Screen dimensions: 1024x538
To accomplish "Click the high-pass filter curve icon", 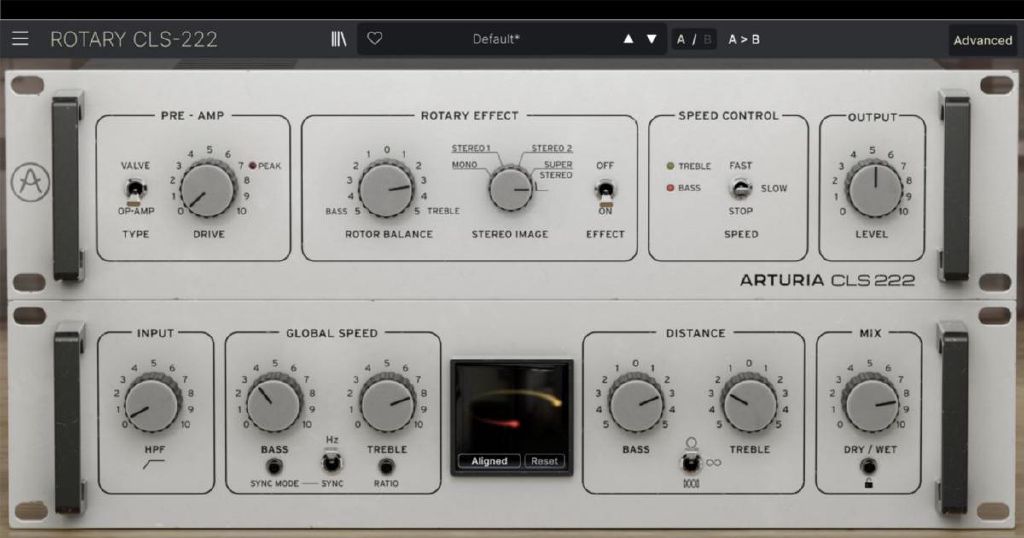I will (x=154, y=464).
